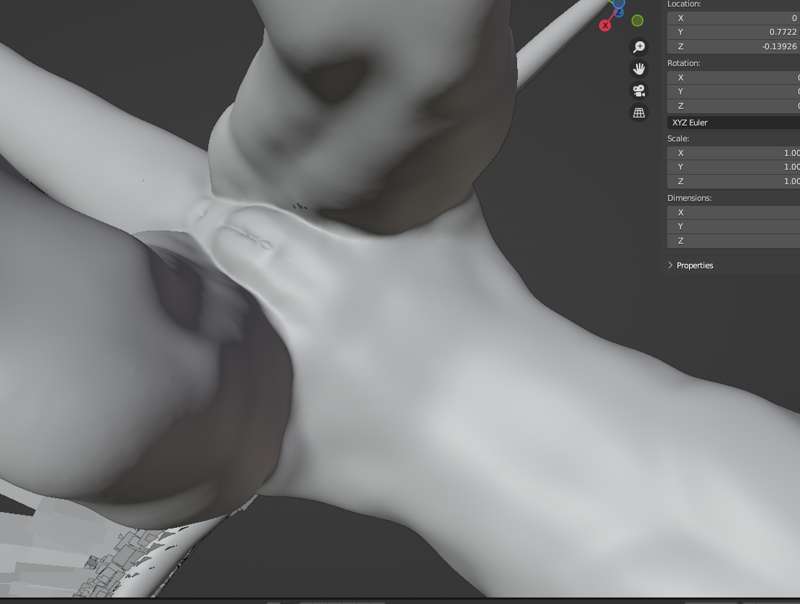Click the Location X value field
The height and width of the screenshot is (604, 800).
733,18
